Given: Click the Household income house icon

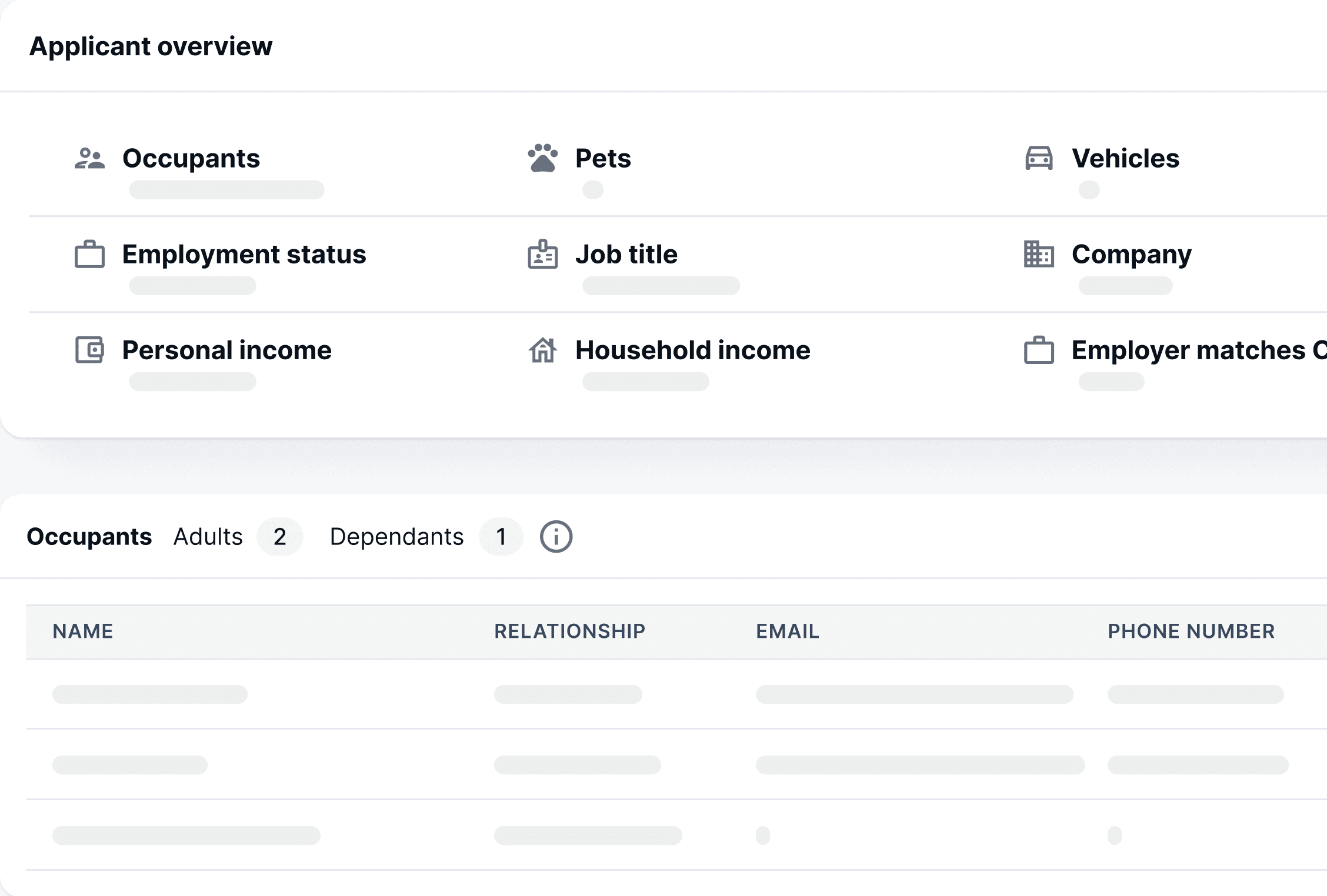Looking at the screenshot, I should (x=542, y=350).
